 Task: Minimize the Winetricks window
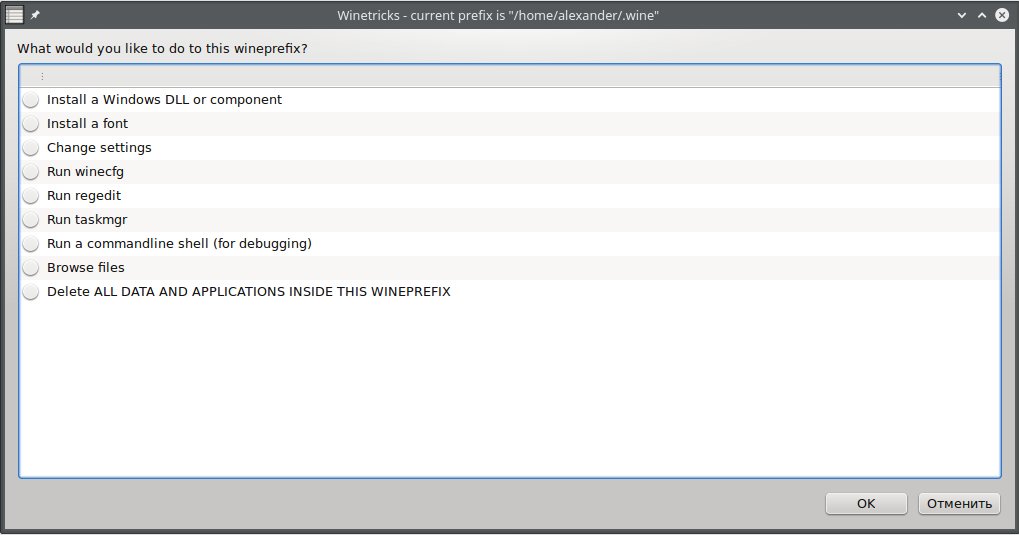(962, 15)
